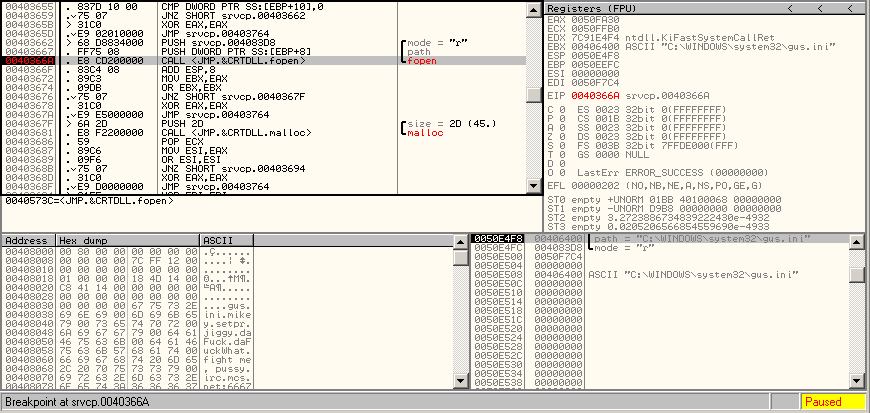Click the Address column header in dump
The image size is (870, 413).
28,241
